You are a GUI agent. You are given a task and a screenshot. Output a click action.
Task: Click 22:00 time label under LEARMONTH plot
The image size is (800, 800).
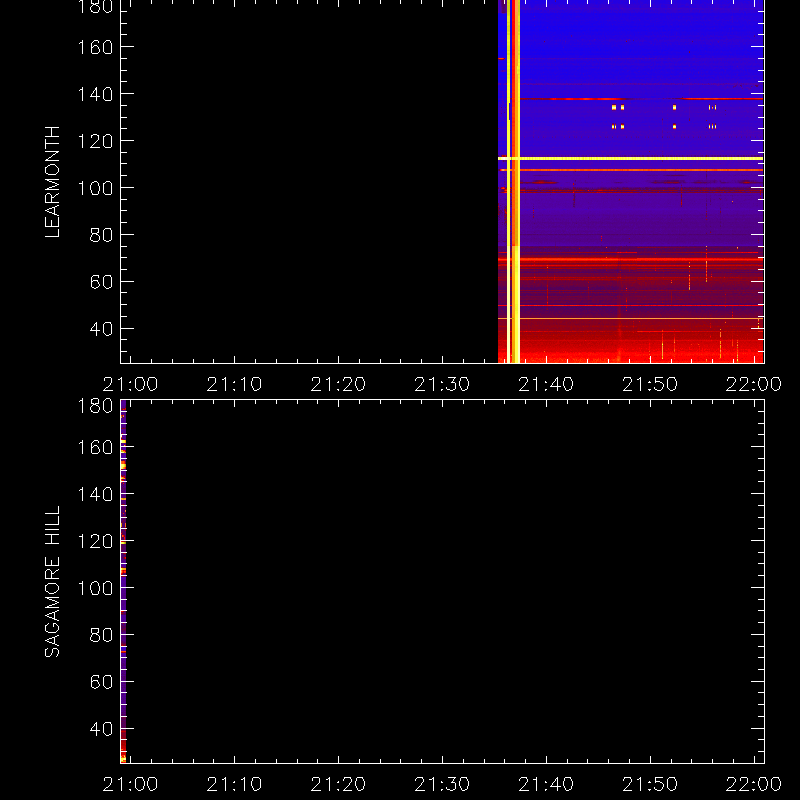click(754, 384)
